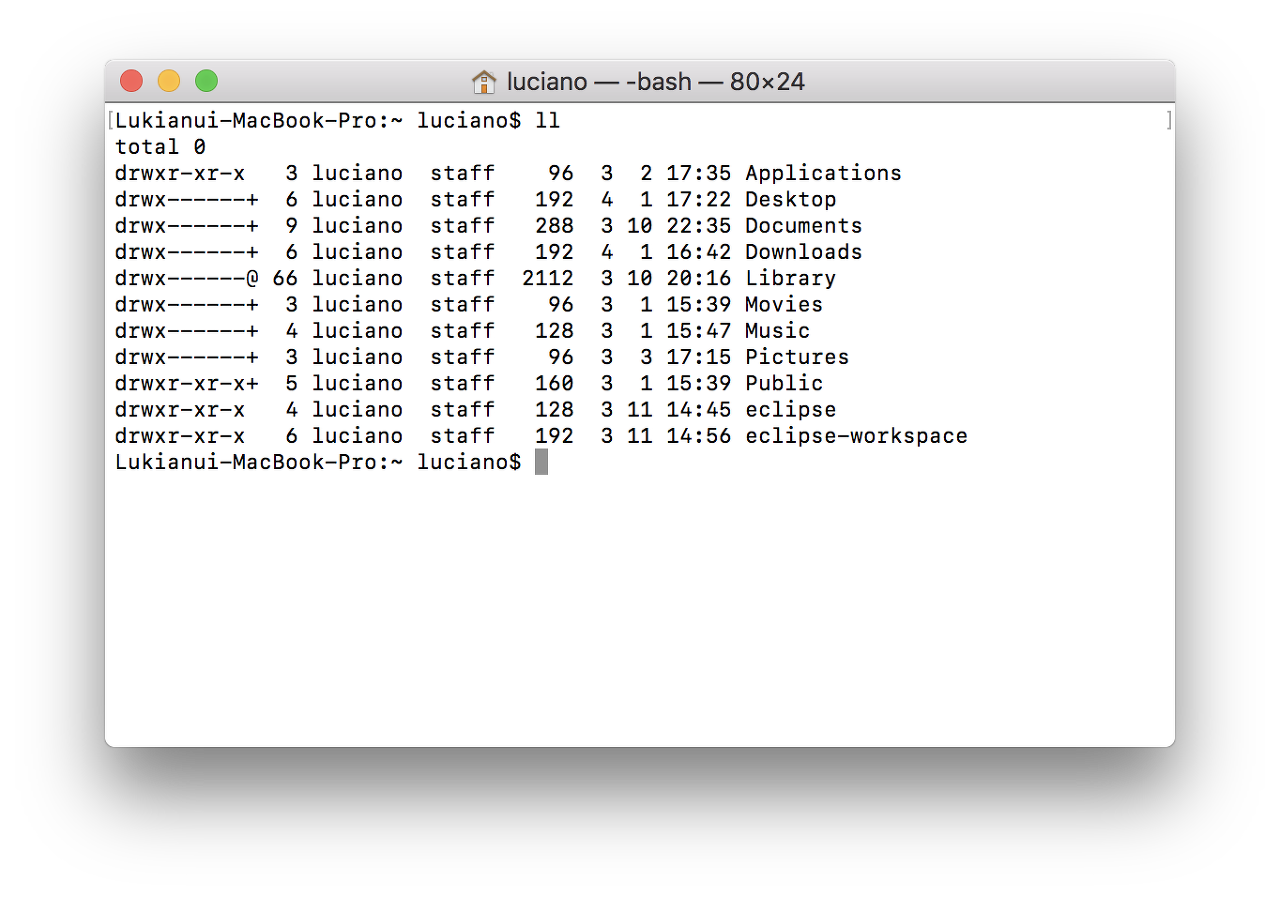Click the "Desktop" directory name

click(790, 199)
